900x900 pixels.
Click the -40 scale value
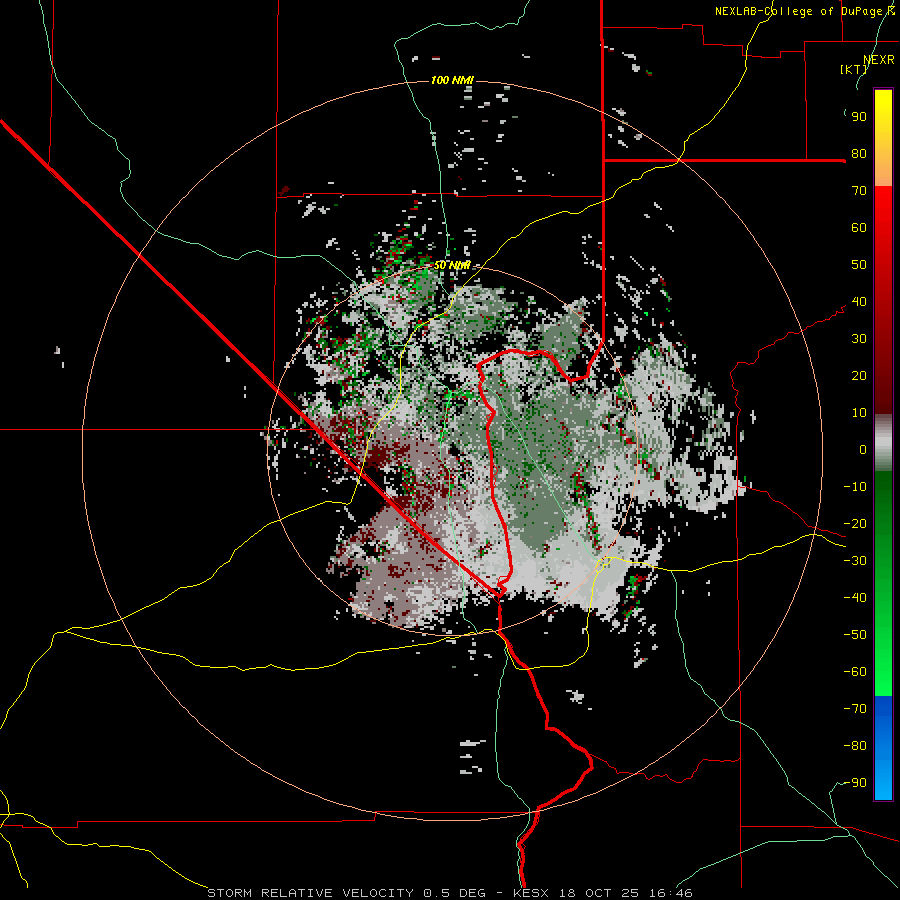tap(855, 598)
